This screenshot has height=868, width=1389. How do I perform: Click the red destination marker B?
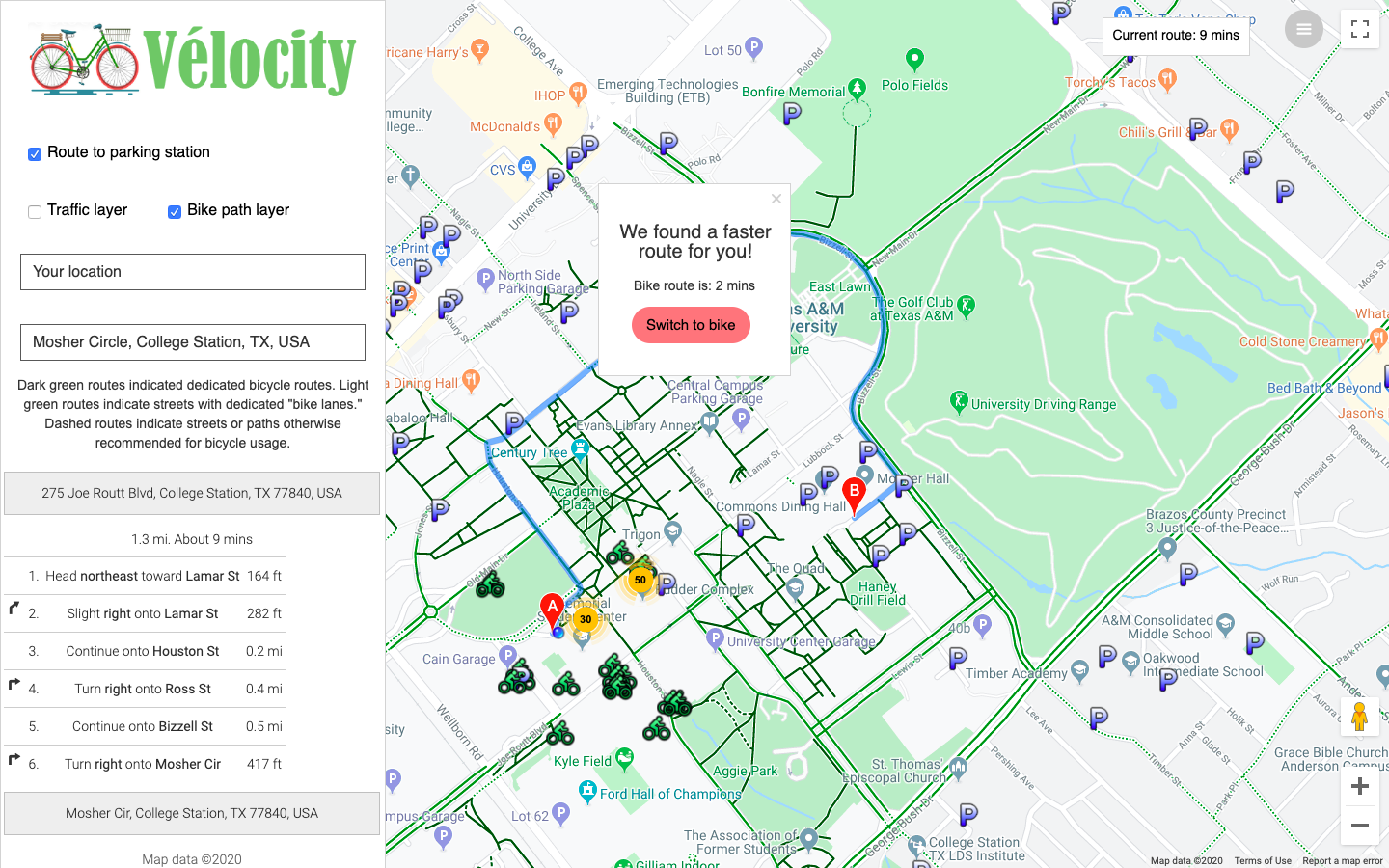tap(854, 496)
